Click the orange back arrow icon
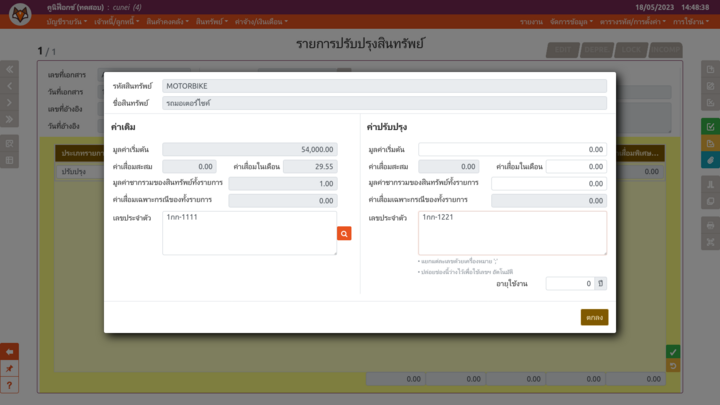The width and height of the screenshot is (720, 405). [9, 352]
